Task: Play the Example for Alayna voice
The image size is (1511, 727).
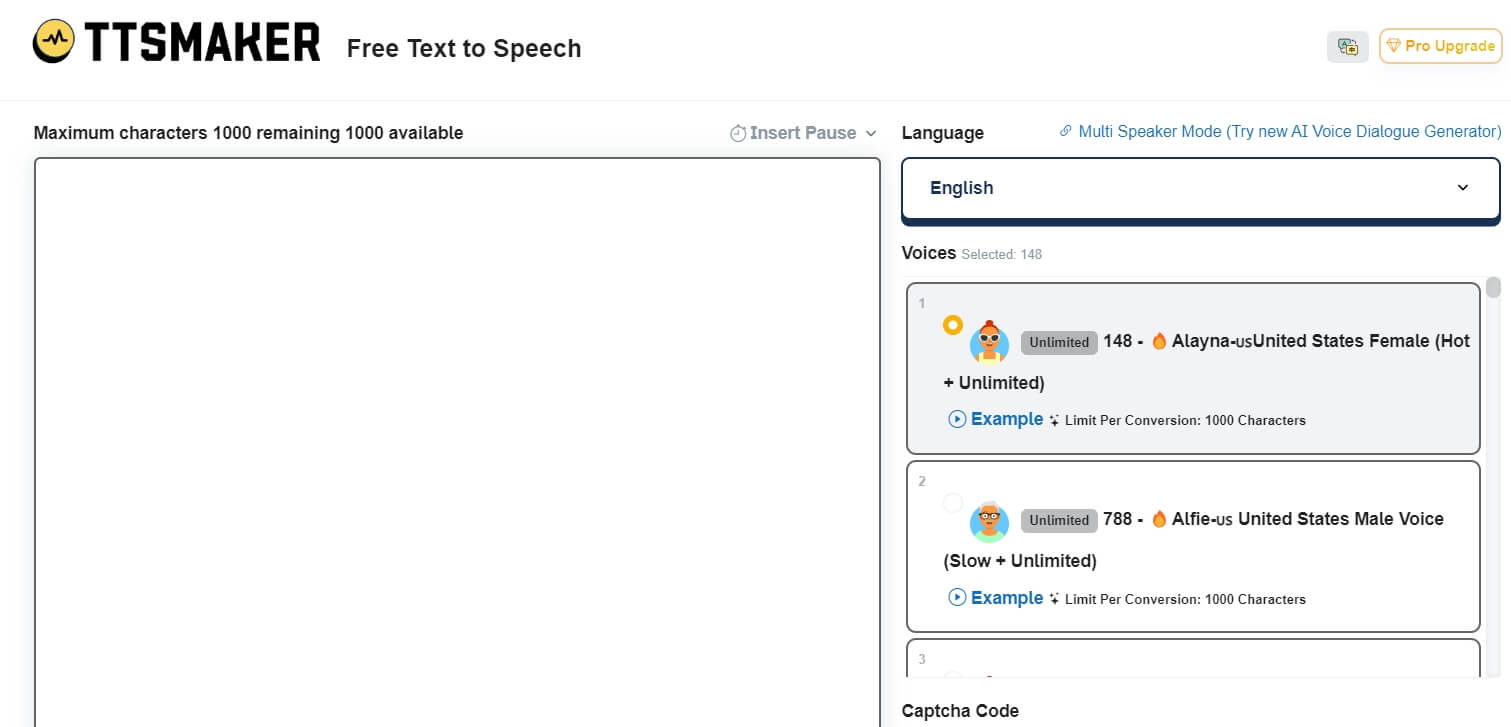Action: pos(995,419)
